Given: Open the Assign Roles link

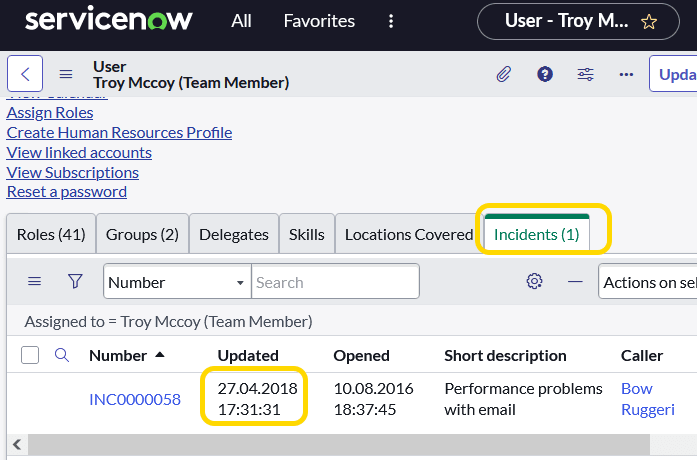Looking at the screenshot, I should (x=50, y=112).
